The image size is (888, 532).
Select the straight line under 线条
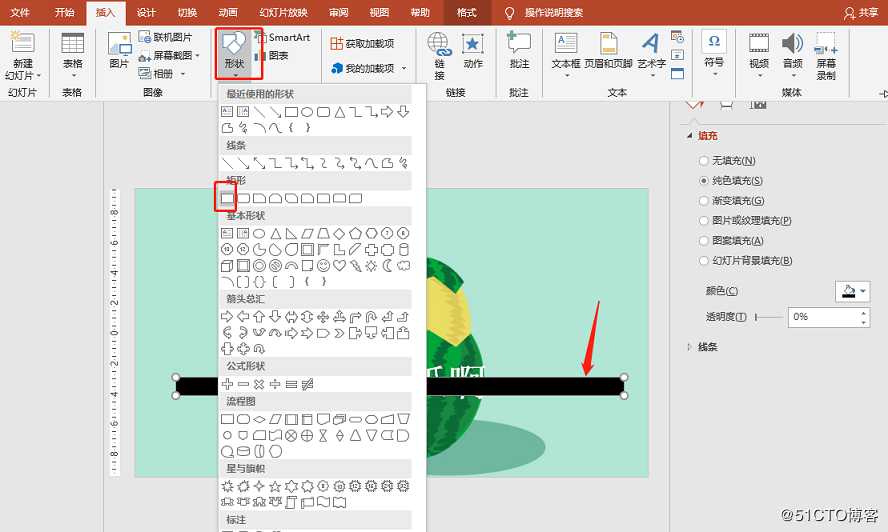[227, 163]
